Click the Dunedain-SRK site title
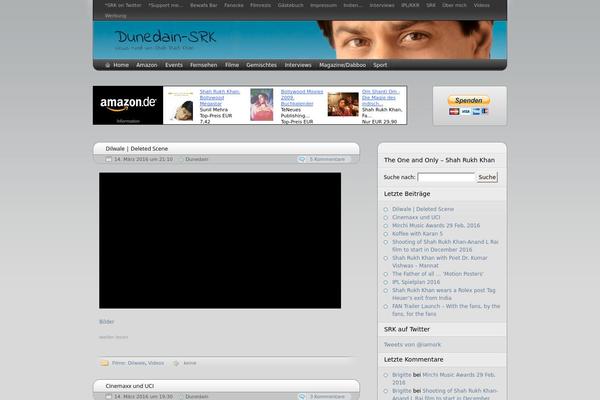The width and height of the screenshot is (600, 400). pyautogui.click(x=165, y=37)
